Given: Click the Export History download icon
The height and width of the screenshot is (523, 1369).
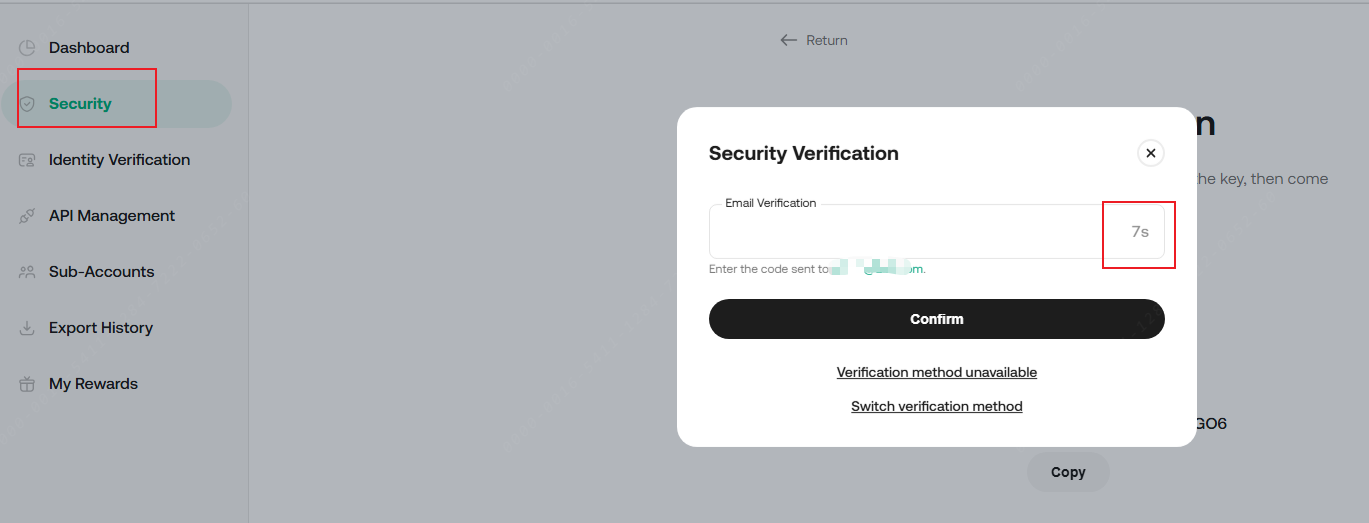Looking at the screenshot, I should point(27,328).
